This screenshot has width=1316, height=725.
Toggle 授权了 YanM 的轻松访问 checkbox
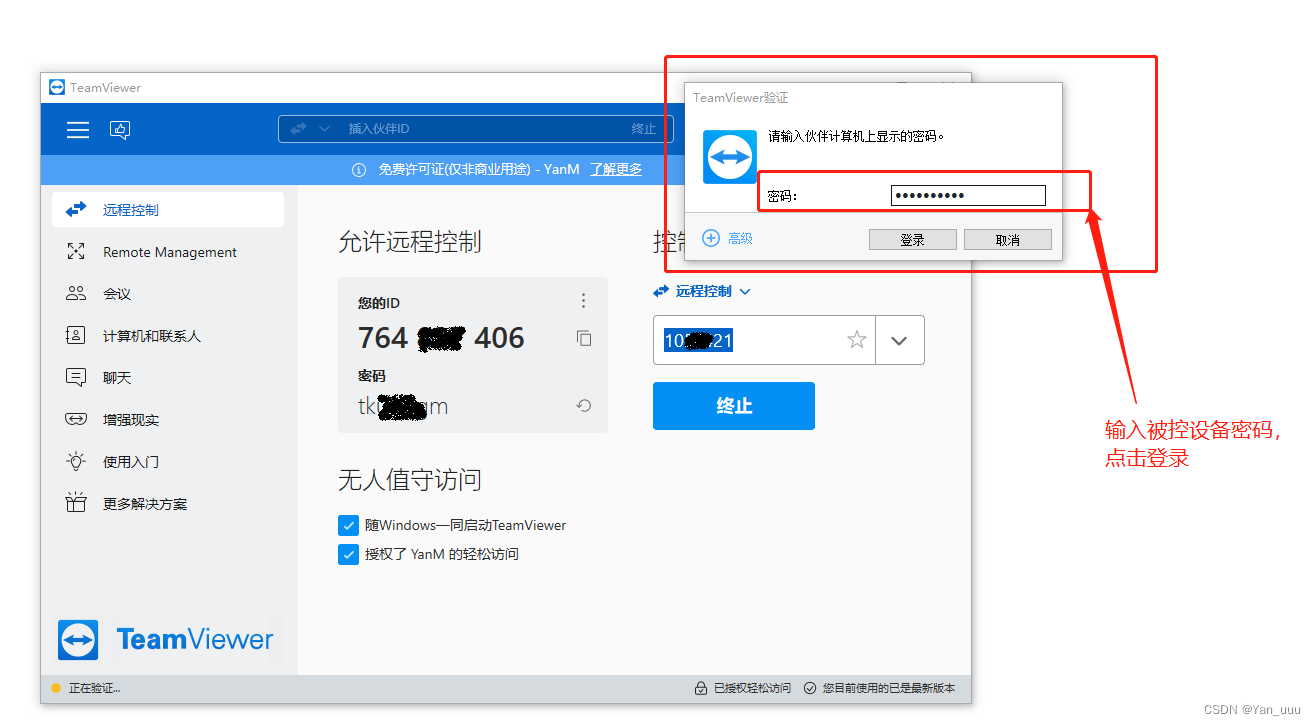(348, 554)
